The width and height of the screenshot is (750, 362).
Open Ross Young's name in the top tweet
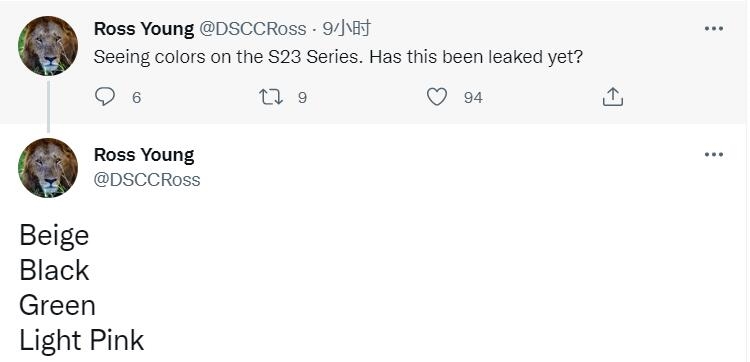coord(144,29)
